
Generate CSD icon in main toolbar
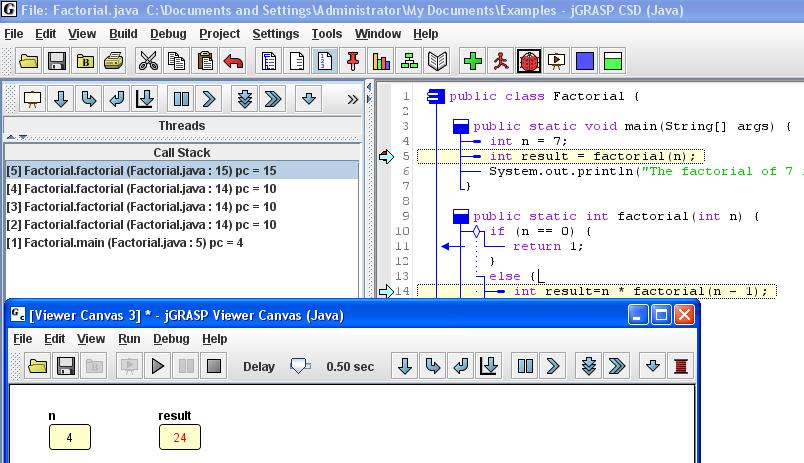[x=268, y=61]
